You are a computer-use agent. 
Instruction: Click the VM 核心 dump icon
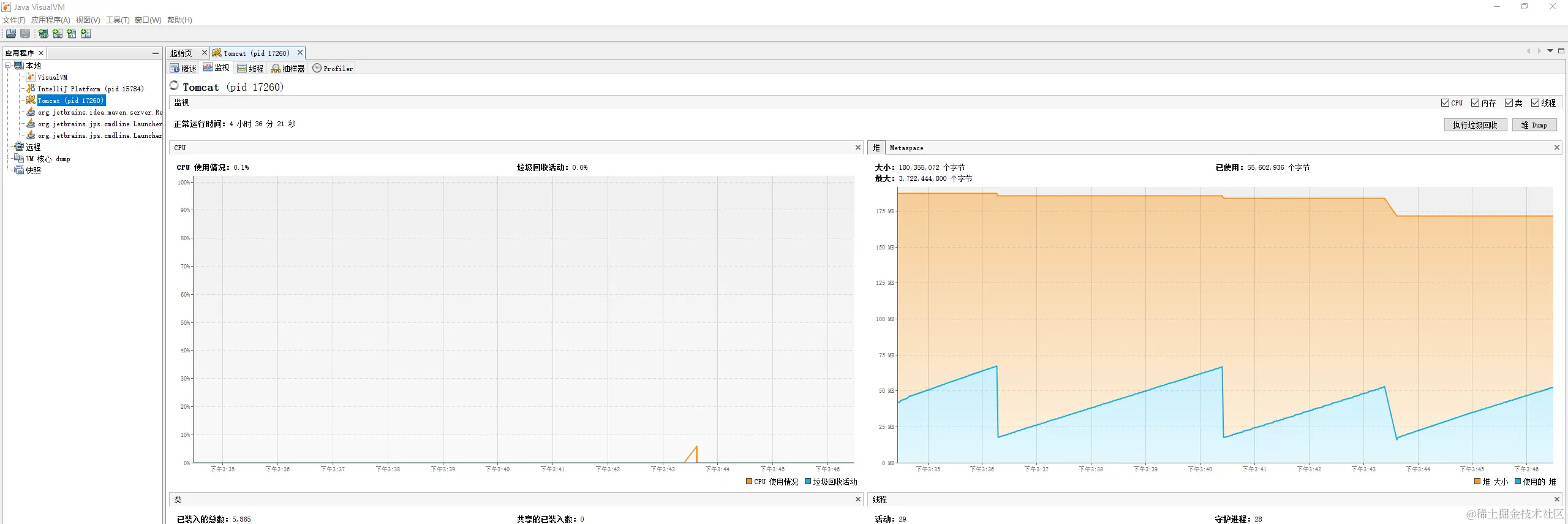19,159
